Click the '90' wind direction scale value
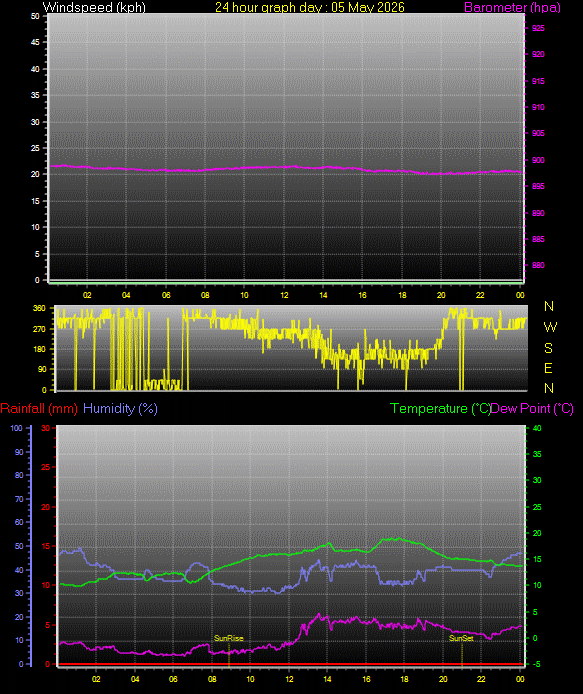 point(42,369)
